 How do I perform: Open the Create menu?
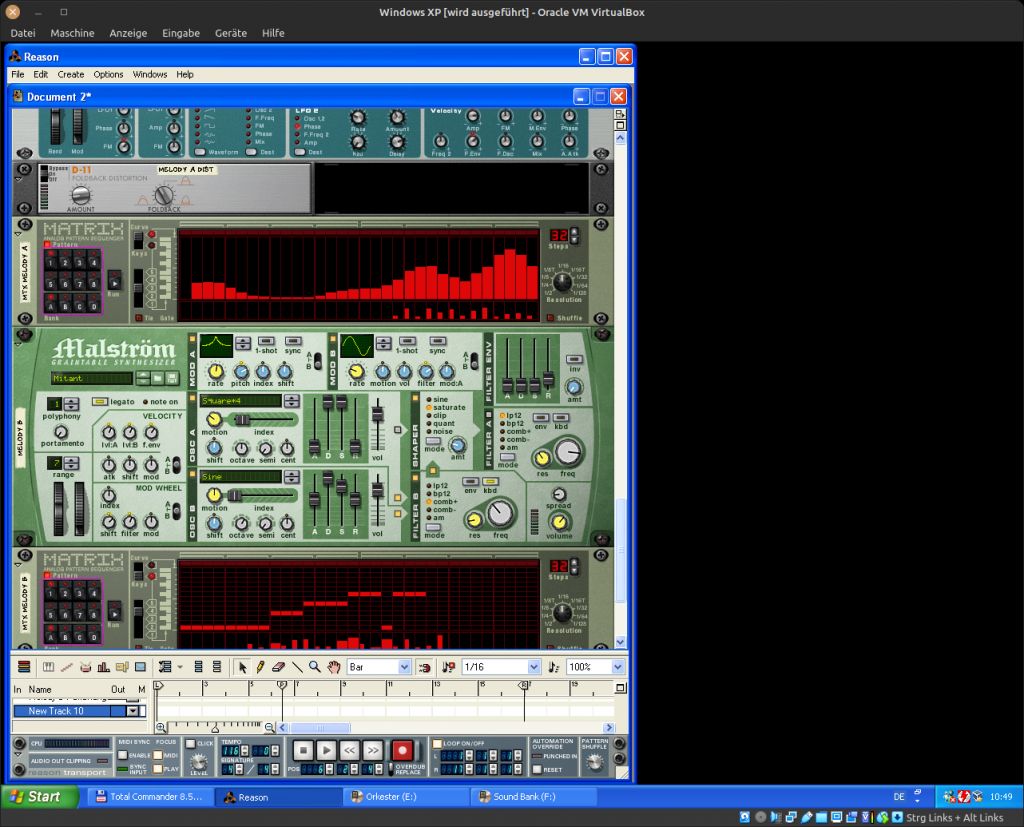[x=71, y=74]
